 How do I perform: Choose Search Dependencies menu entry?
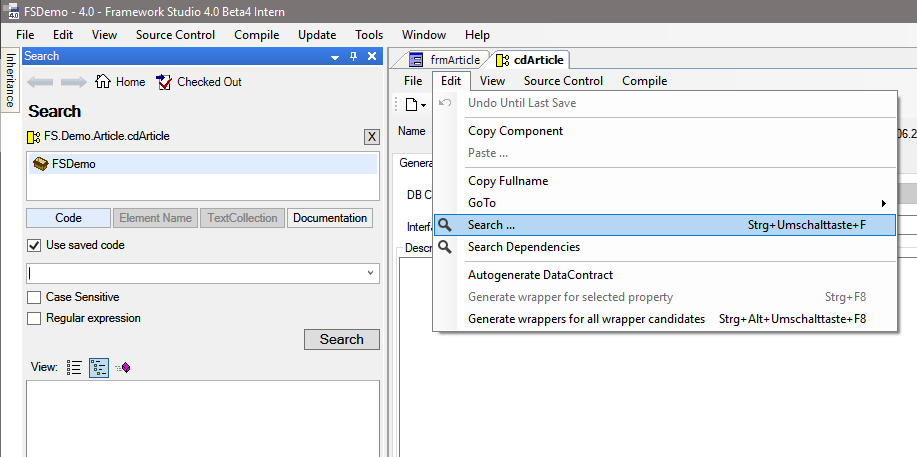pyautogui.click(x=665, y=247)
